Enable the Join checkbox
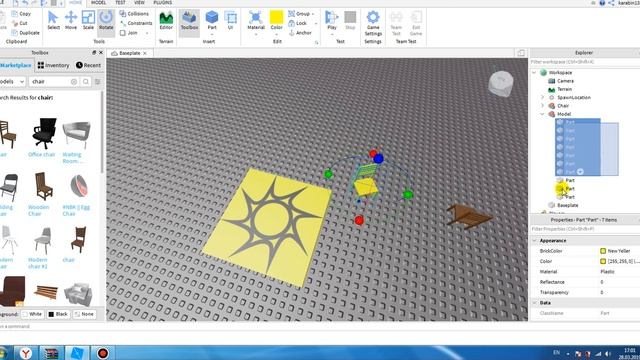This screenshot has height=360, width=640. coord(123,33)
